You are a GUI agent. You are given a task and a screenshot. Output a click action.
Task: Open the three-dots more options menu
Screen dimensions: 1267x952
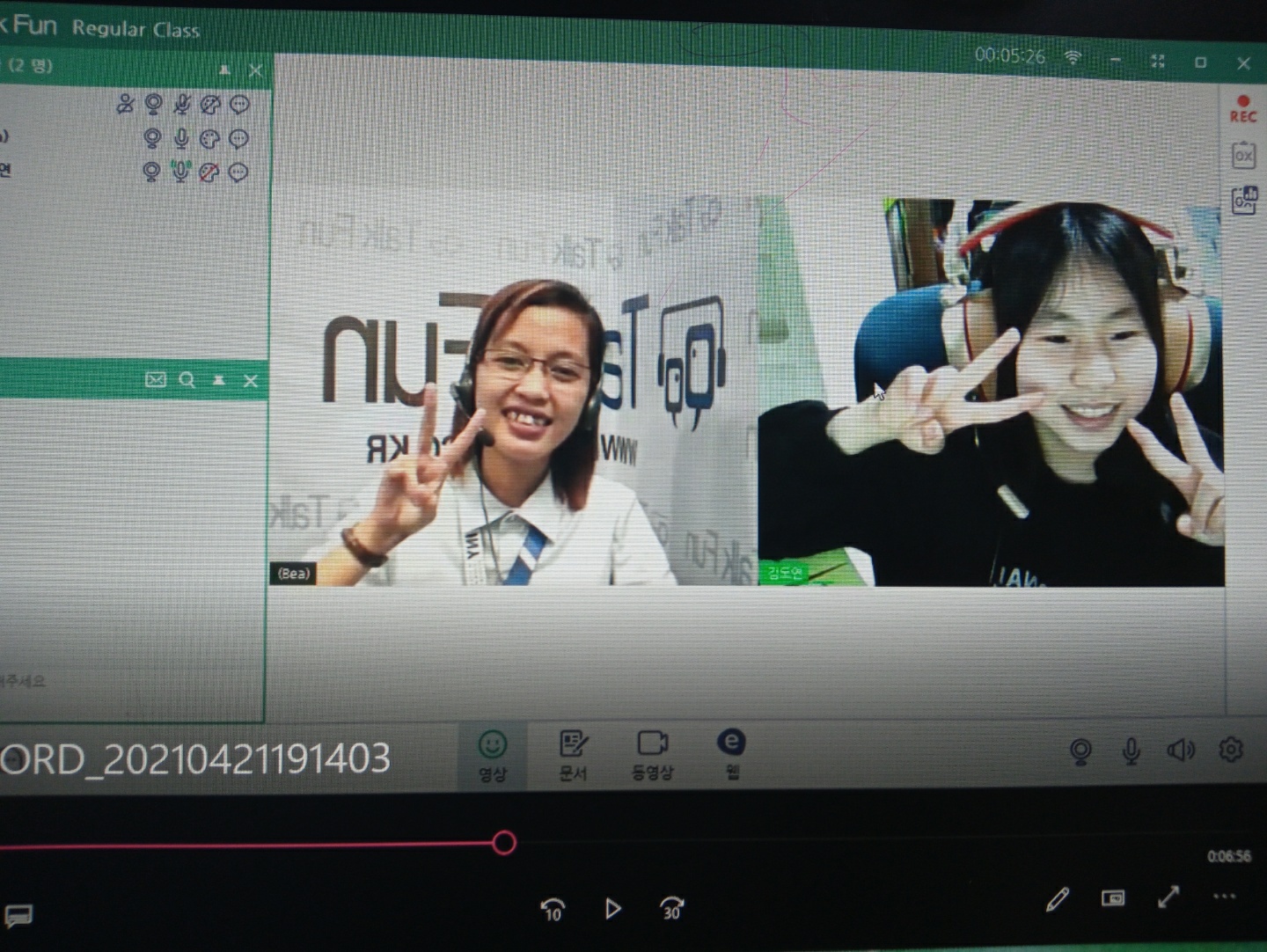click(1224, 897)
